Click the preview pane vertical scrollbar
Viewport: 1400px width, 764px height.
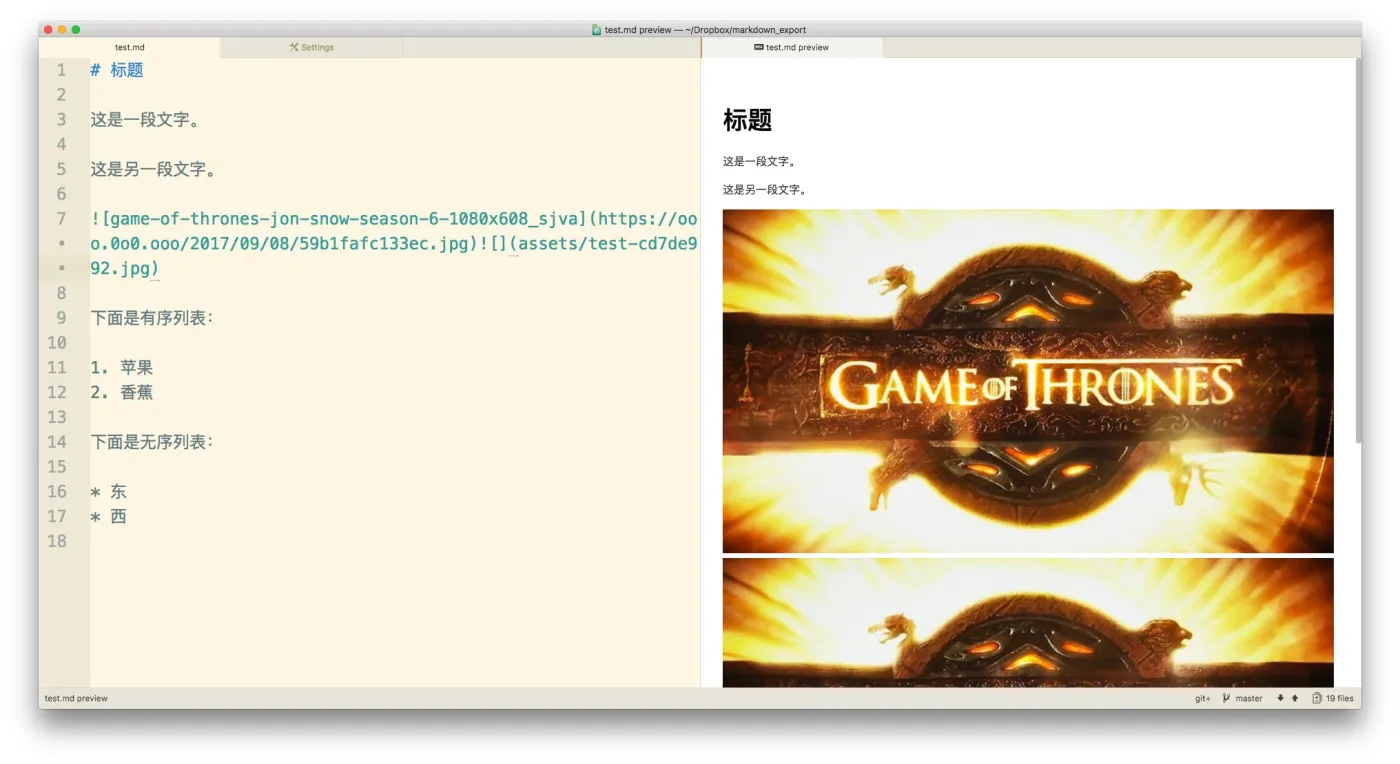click(1357, 250)
